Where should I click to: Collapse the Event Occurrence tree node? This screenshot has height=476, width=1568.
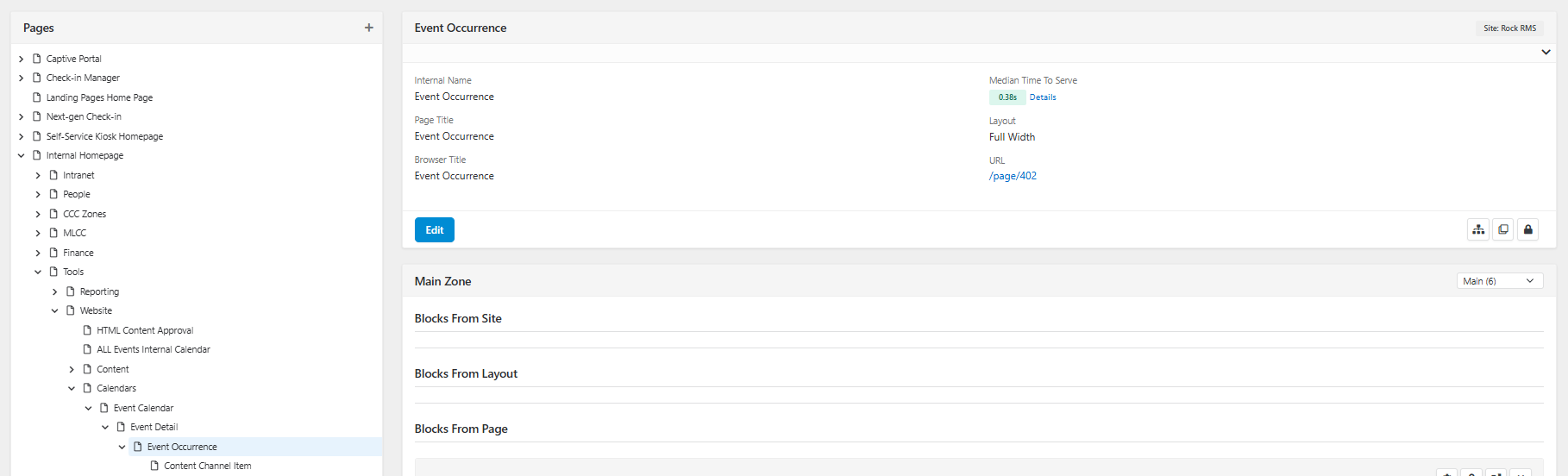(x=122, y=447)
